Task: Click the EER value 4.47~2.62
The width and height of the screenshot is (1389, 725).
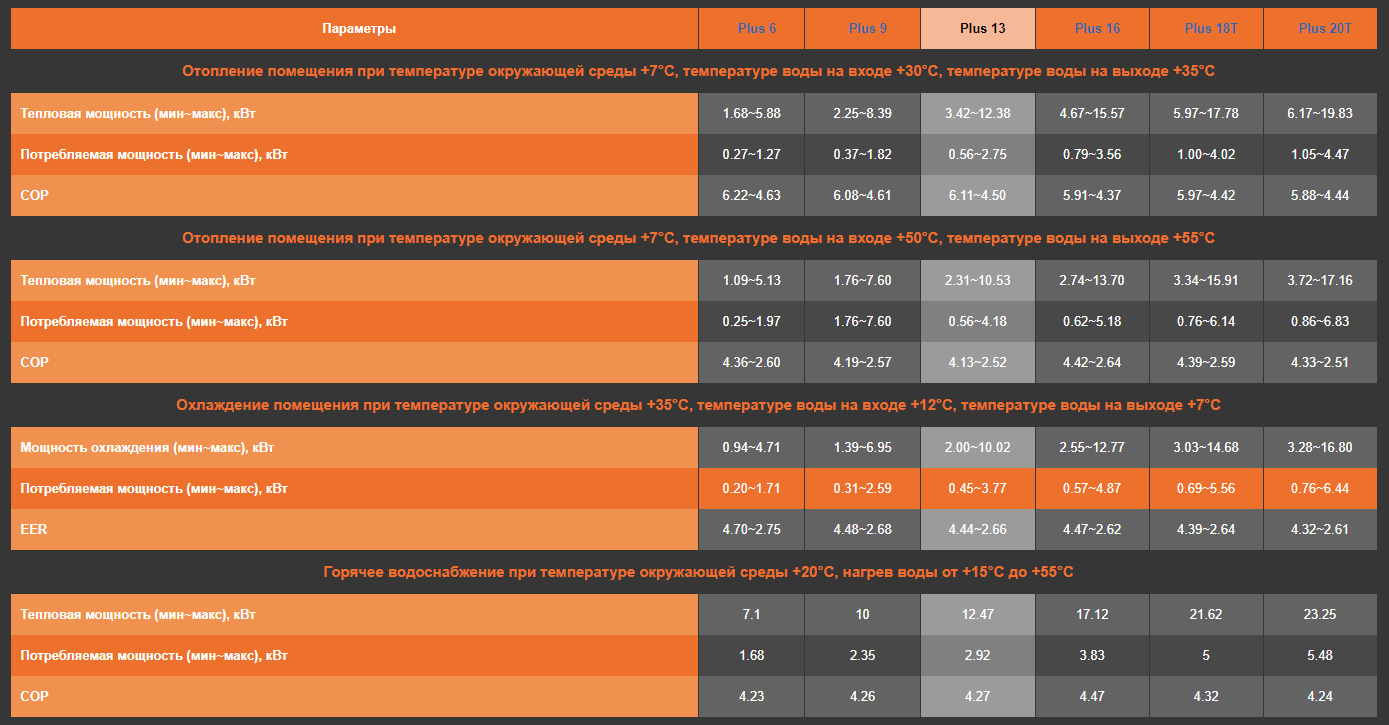Action: click(x=1091, y=529)
